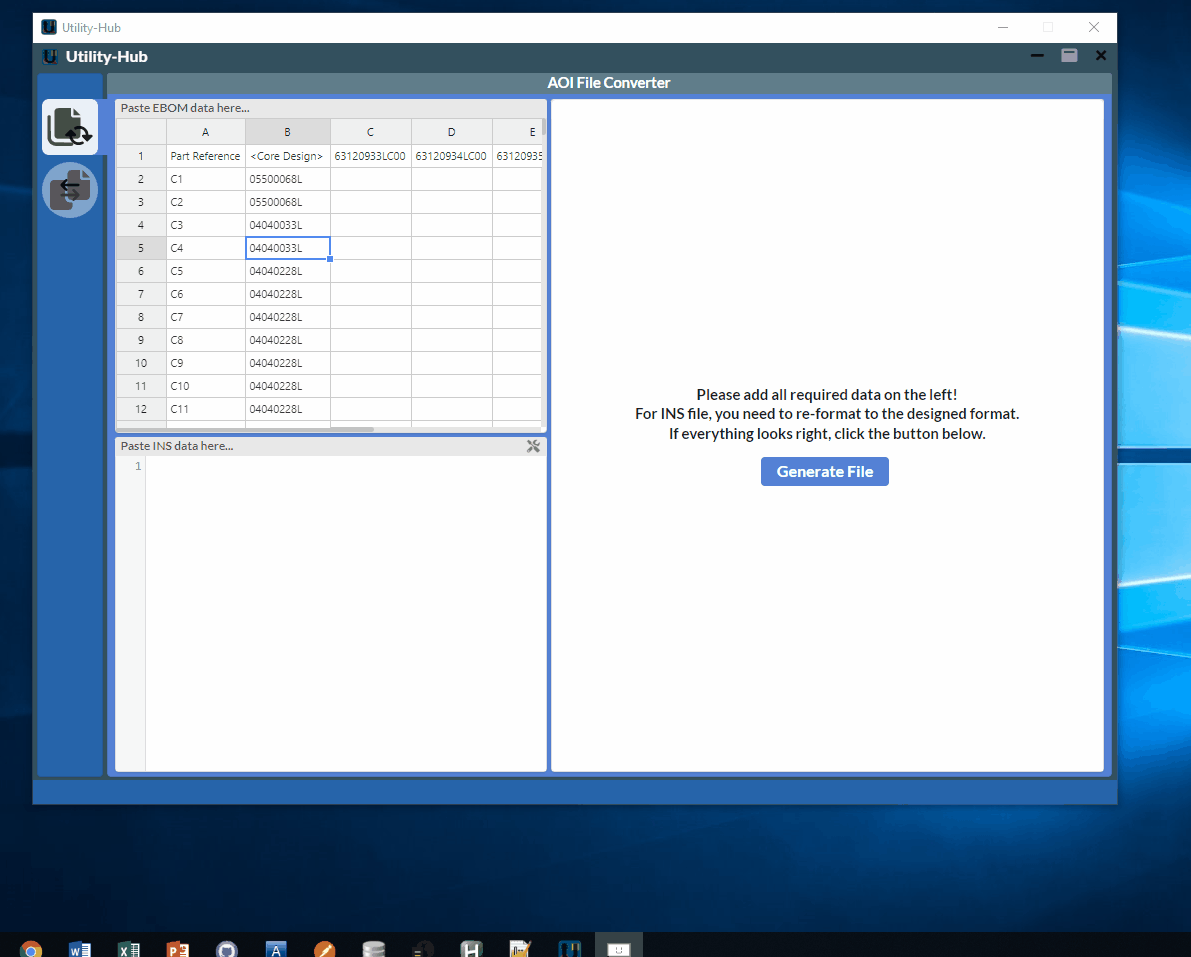The width and height of the screenshot is (1191, 957).
Task: Open the AOI File Converter sidebar tool
Action: [70, 127]
